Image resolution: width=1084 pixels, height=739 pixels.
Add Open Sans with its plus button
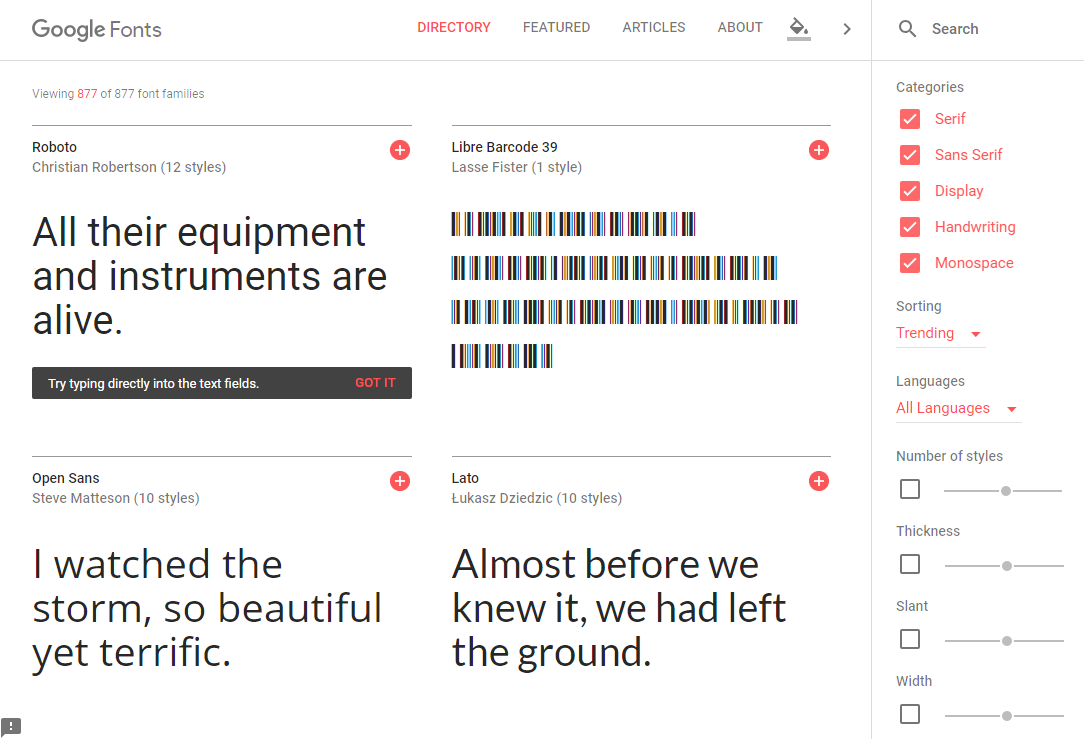click(x=400, y=481)
